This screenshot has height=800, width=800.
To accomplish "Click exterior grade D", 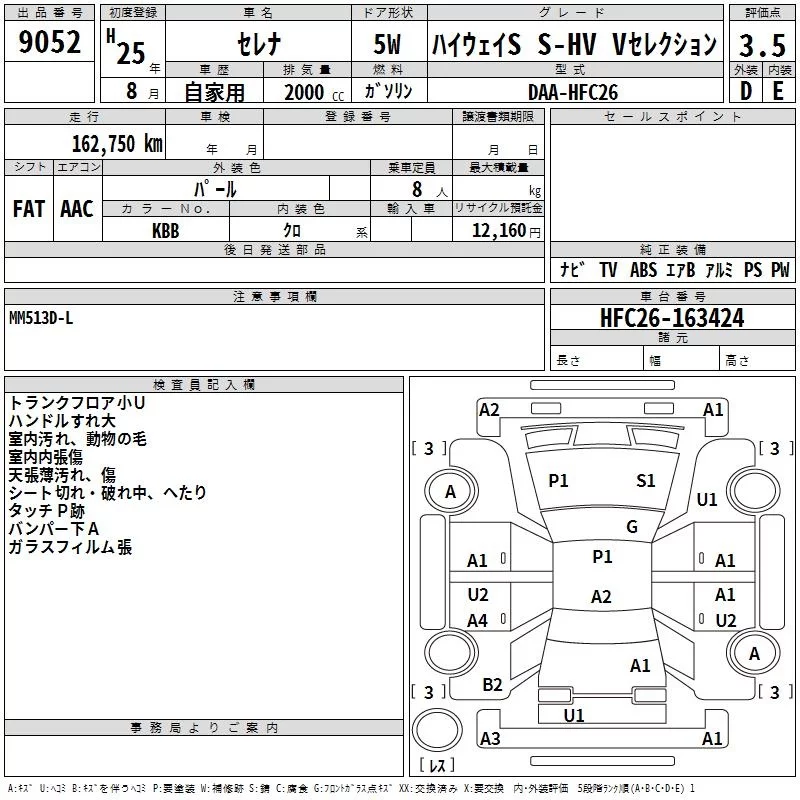I will click(x=745, y=91).
